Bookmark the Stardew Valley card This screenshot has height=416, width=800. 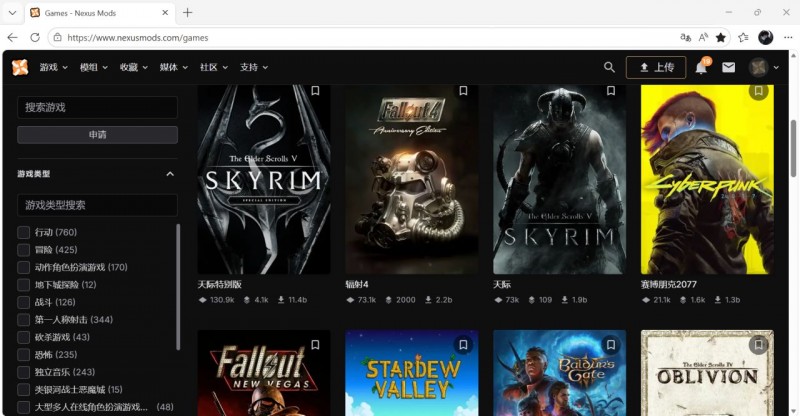[463, 345]
